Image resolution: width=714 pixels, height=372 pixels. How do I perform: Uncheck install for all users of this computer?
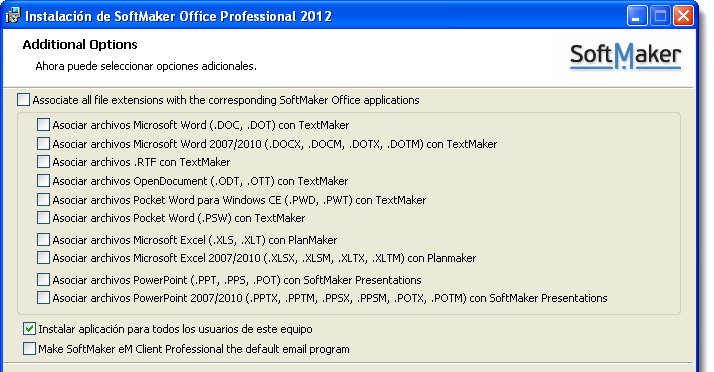click(x=29, y=329)
